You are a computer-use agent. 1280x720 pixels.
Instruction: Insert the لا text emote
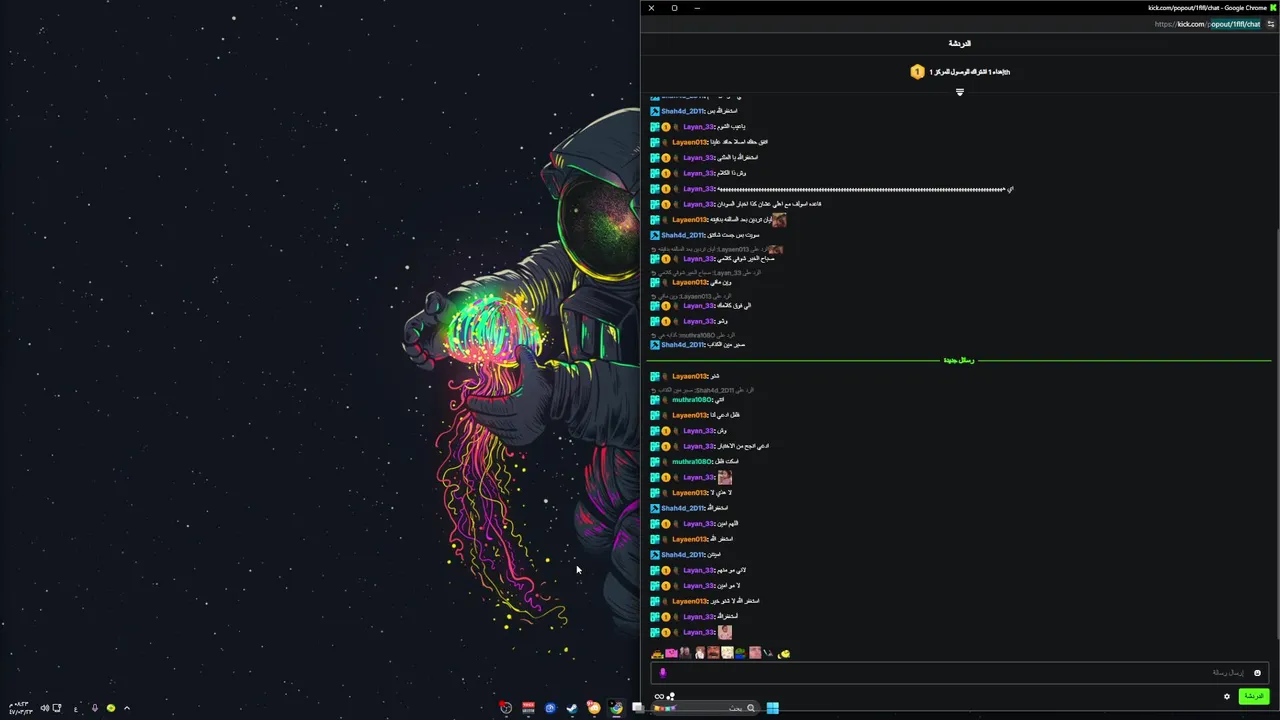click(x=768, y=653)
